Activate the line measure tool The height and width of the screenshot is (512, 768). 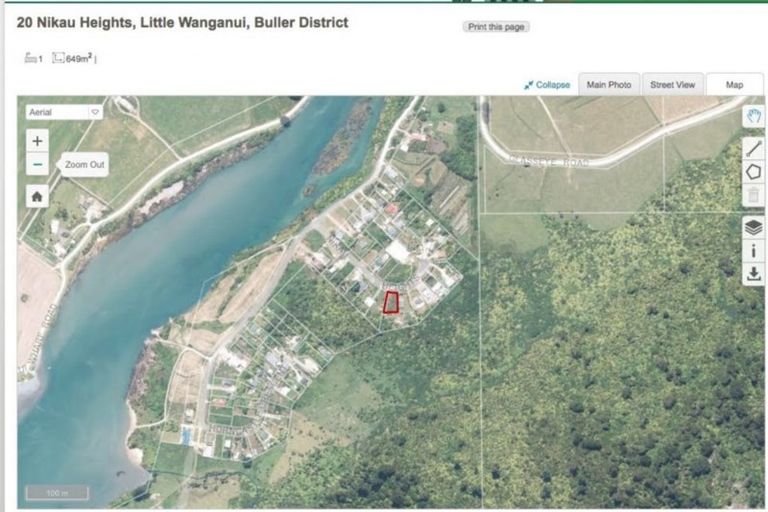(x=753, y=146)
